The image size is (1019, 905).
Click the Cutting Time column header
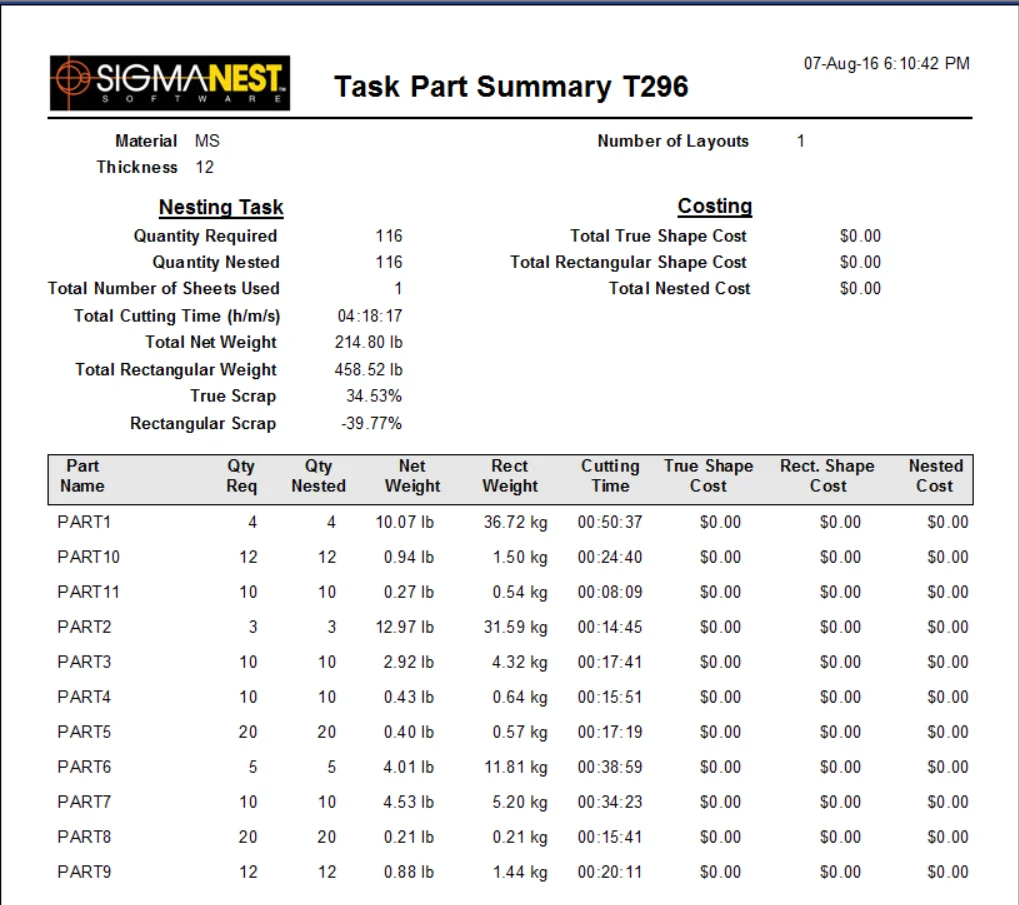coord(610,476)
